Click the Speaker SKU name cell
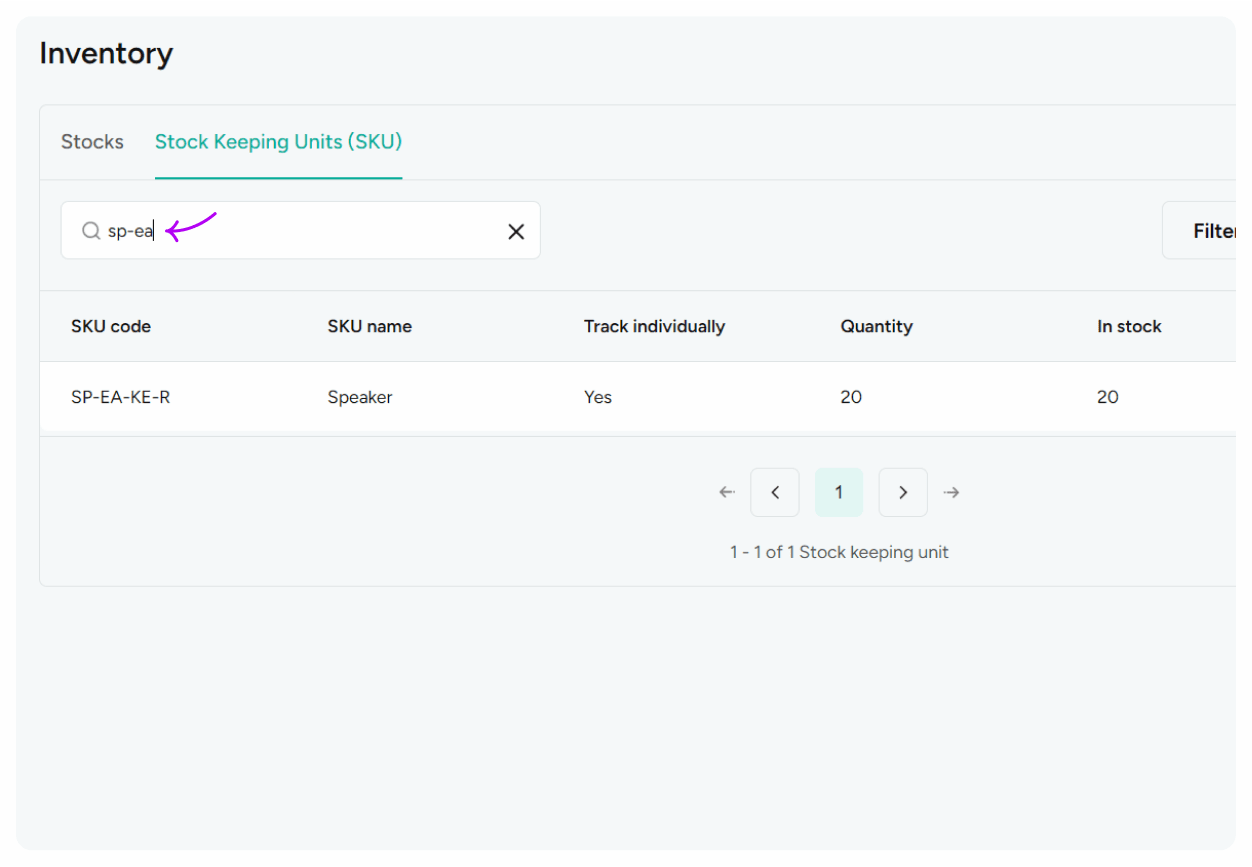This screenshot has height=867, width=1252. point(360,397)
